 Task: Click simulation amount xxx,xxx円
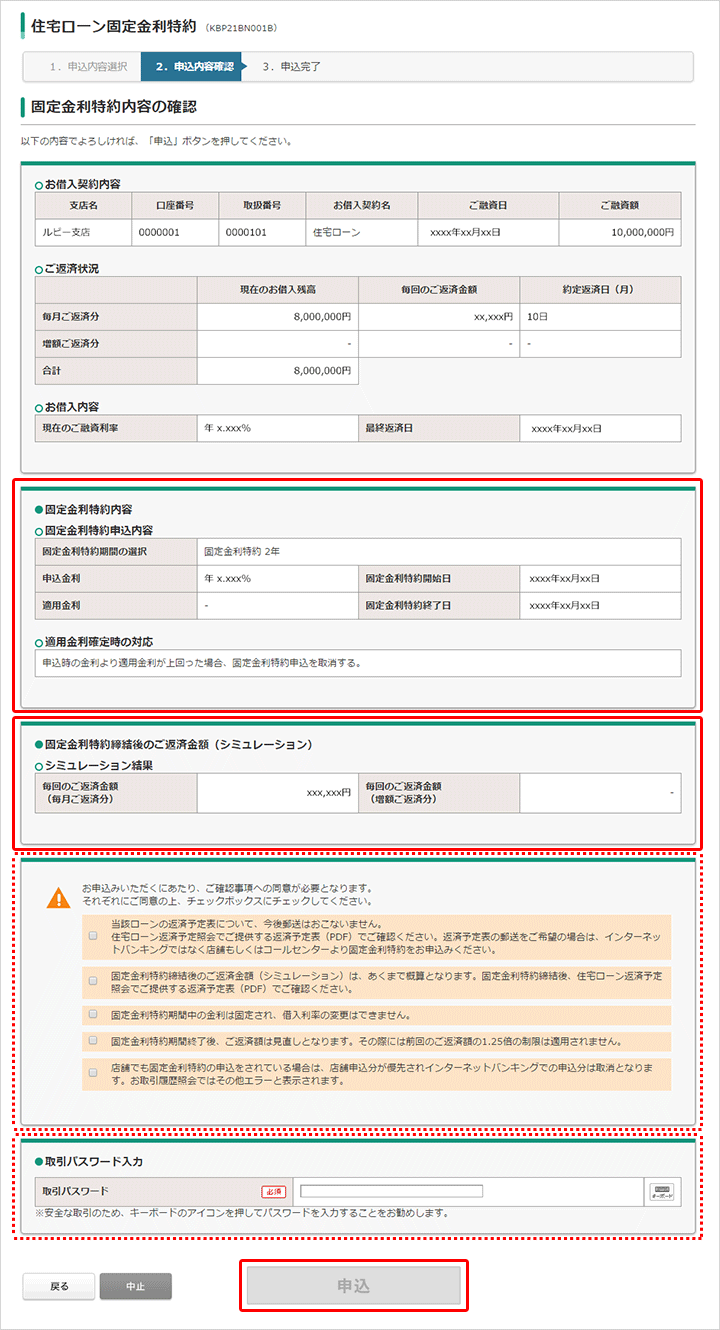click(328, 792)
